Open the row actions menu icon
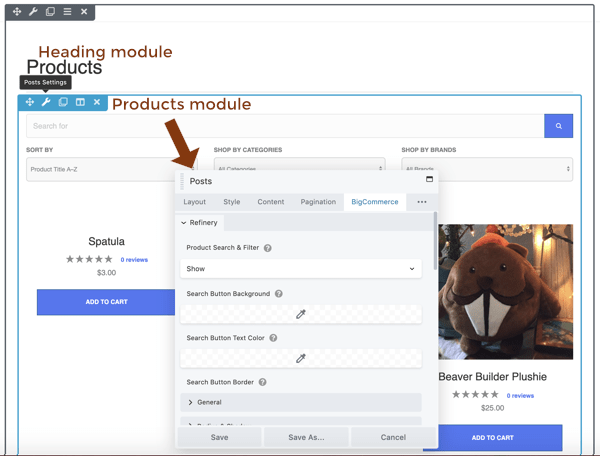Screen dimensions: 600x456 67,12
